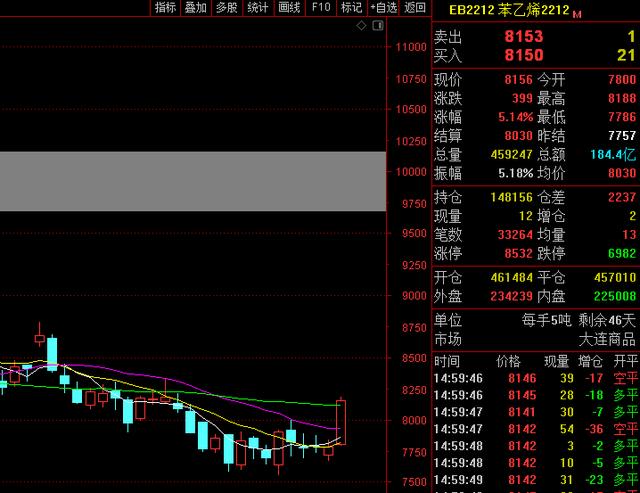Select 叠加 overlay in the toolbar
This screenshot has width=640, height=493.
coord(196,7)
